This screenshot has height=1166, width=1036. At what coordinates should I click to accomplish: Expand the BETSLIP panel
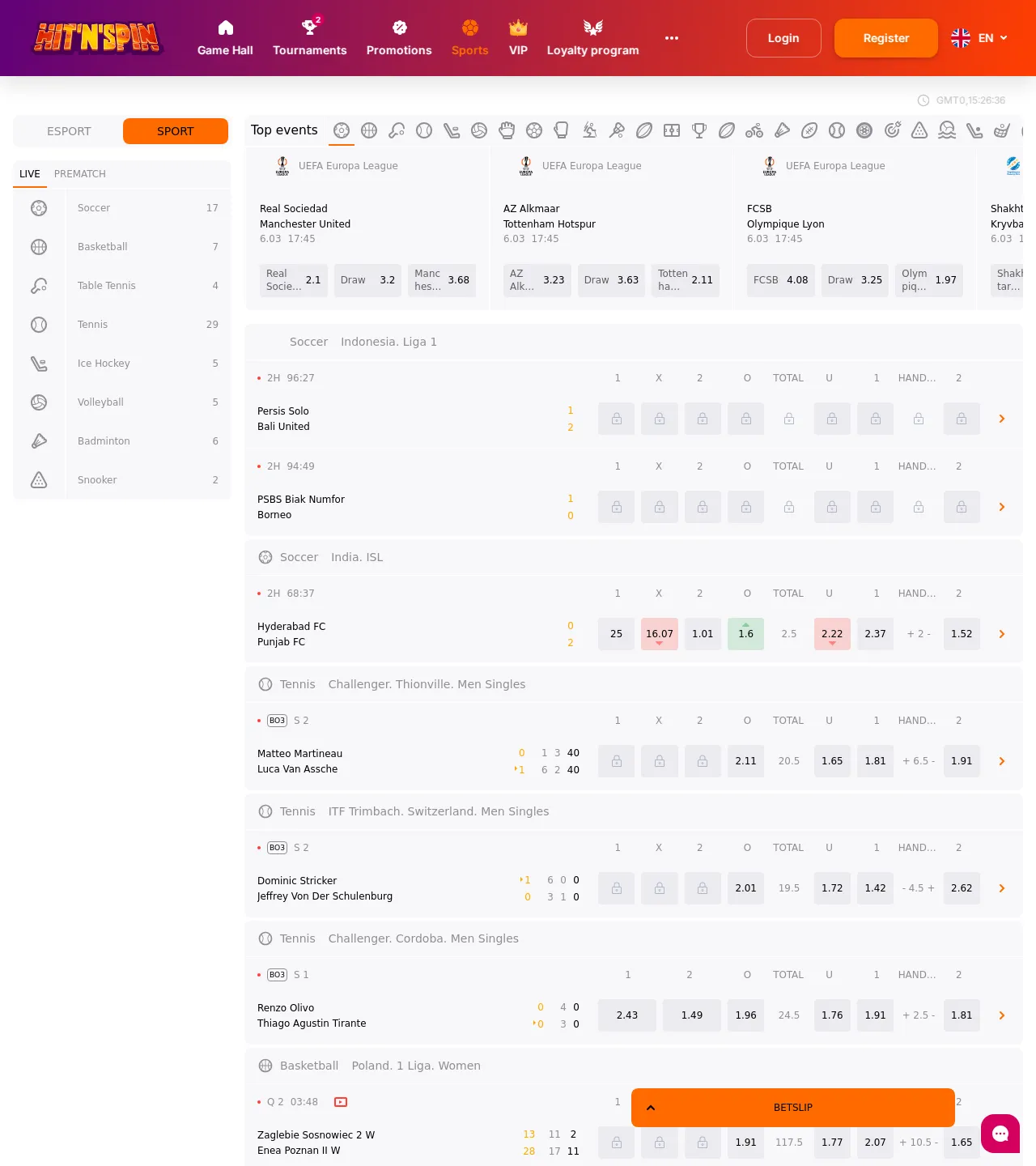coord(793,1108)
